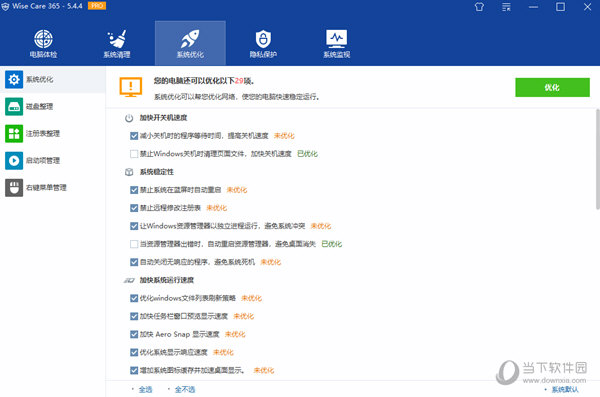
Task: Maximize the Wise Care 365 window
Action: [x=560, y=7]
